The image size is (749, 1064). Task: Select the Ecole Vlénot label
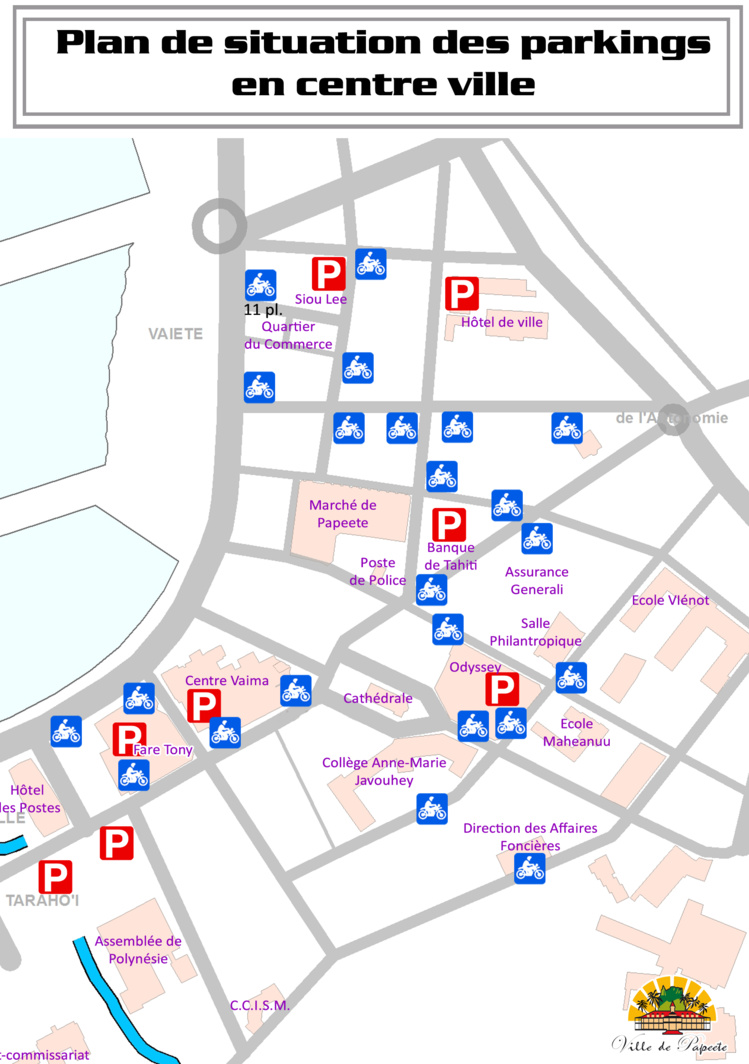(x=670, y=600)
